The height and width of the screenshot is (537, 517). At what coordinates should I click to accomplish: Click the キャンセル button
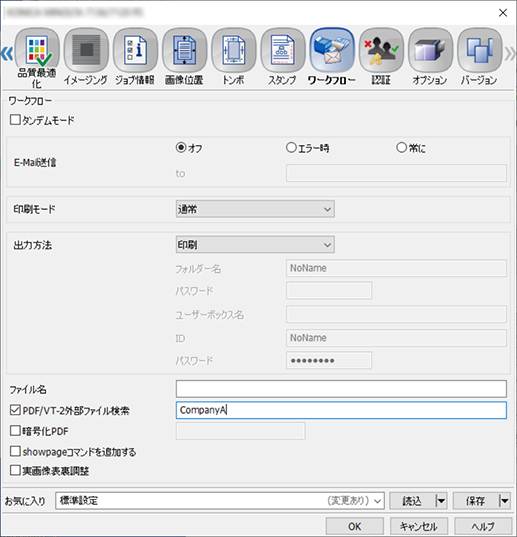419,526
